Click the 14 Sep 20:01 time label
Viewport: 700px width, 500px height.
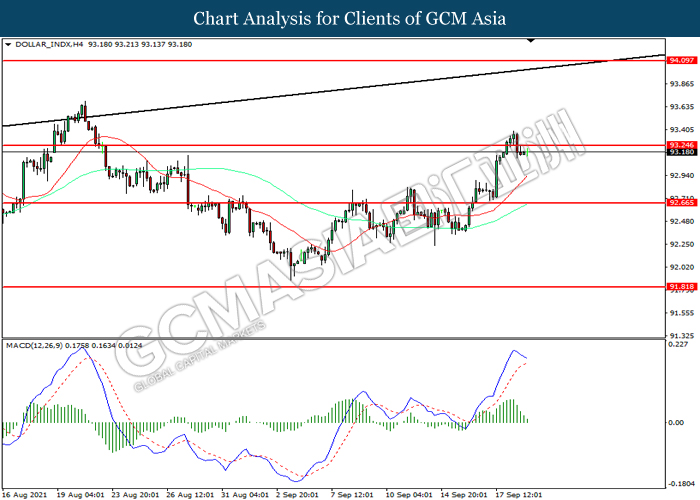(x=464, y=495)
